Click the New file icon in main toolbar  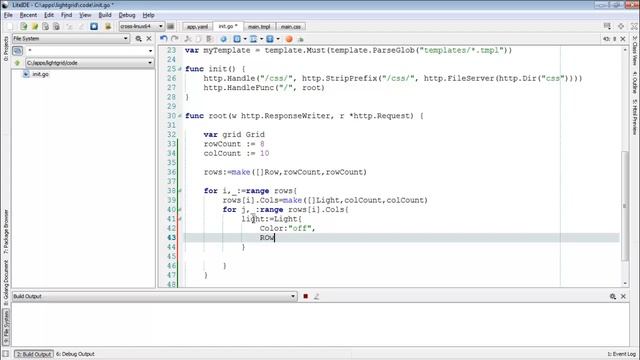(10, 27)
